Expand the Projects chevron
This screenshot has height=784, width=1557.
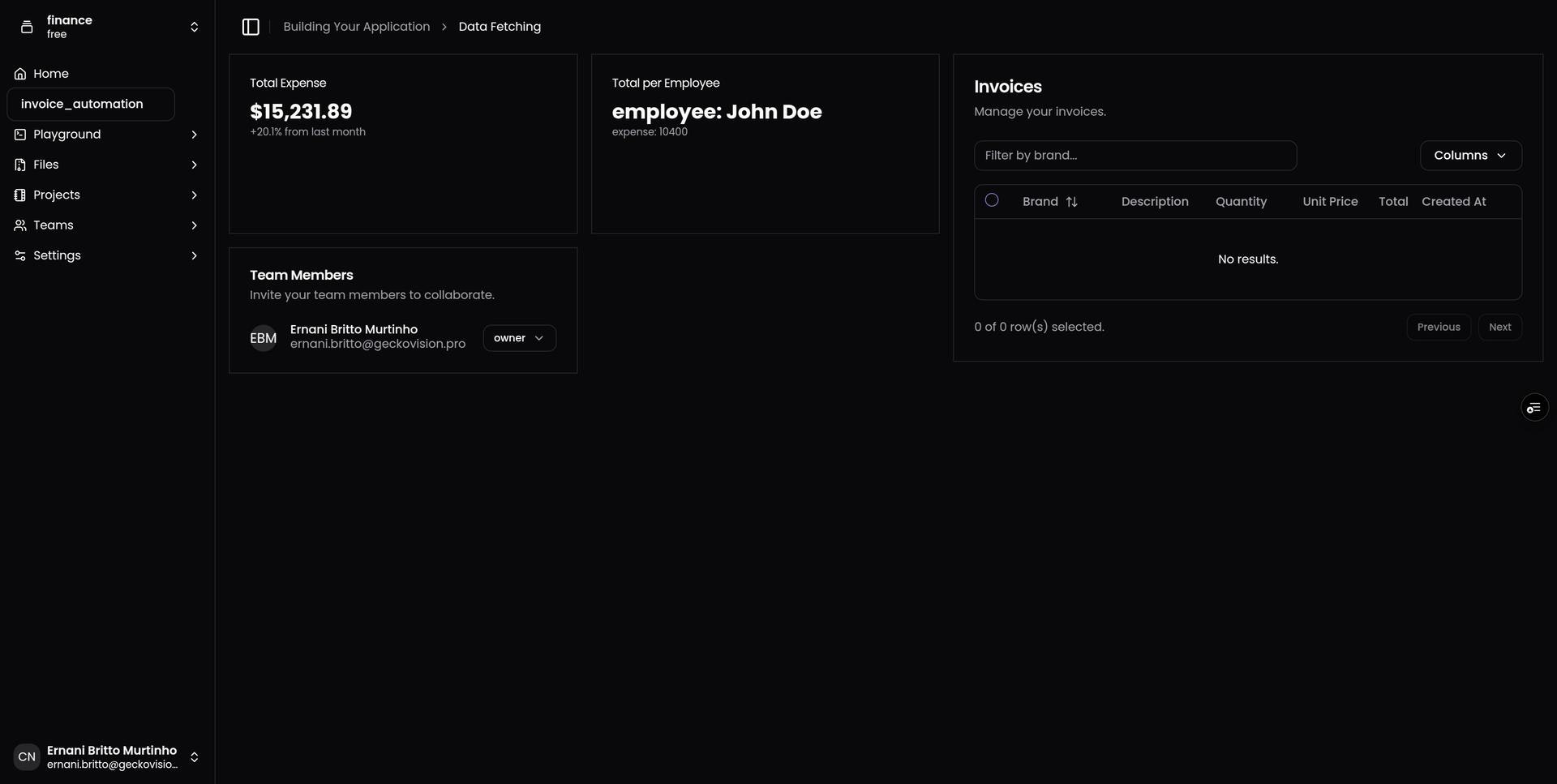click(x=194, y=195)
